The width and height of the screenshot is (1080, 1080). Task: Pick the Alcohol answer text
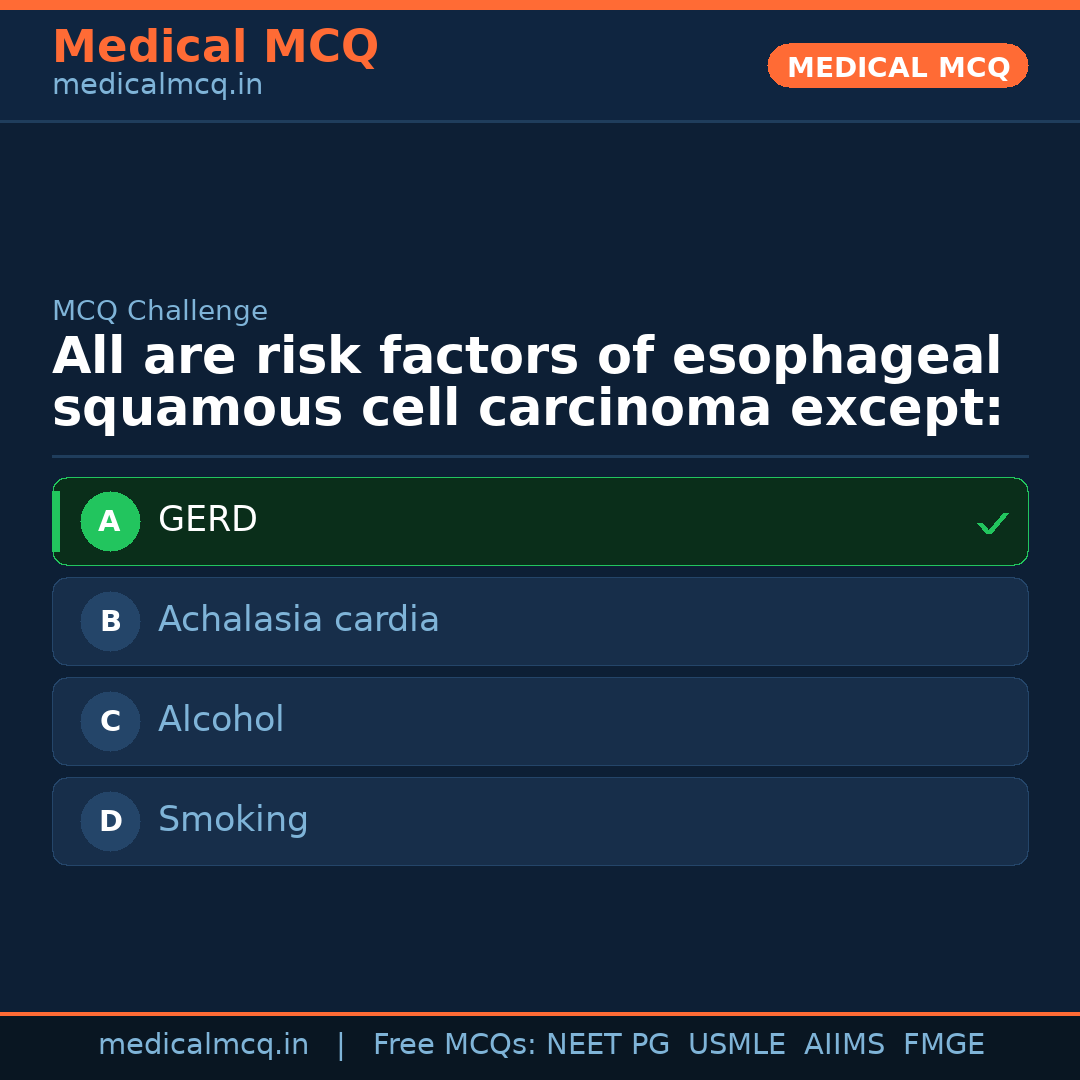221,720
